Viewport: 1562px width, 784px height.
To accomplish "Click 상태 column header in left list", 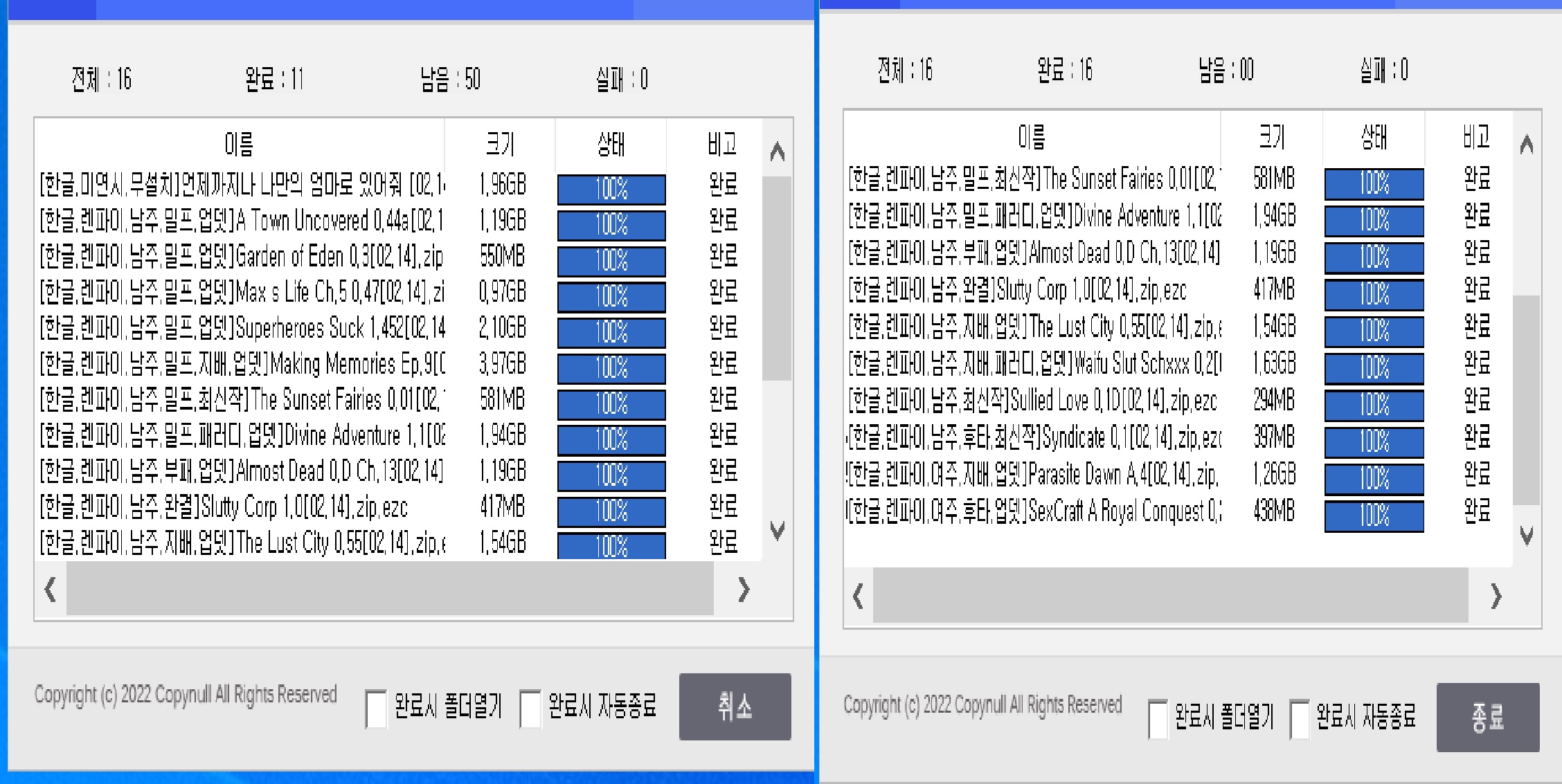I will 611,144.
